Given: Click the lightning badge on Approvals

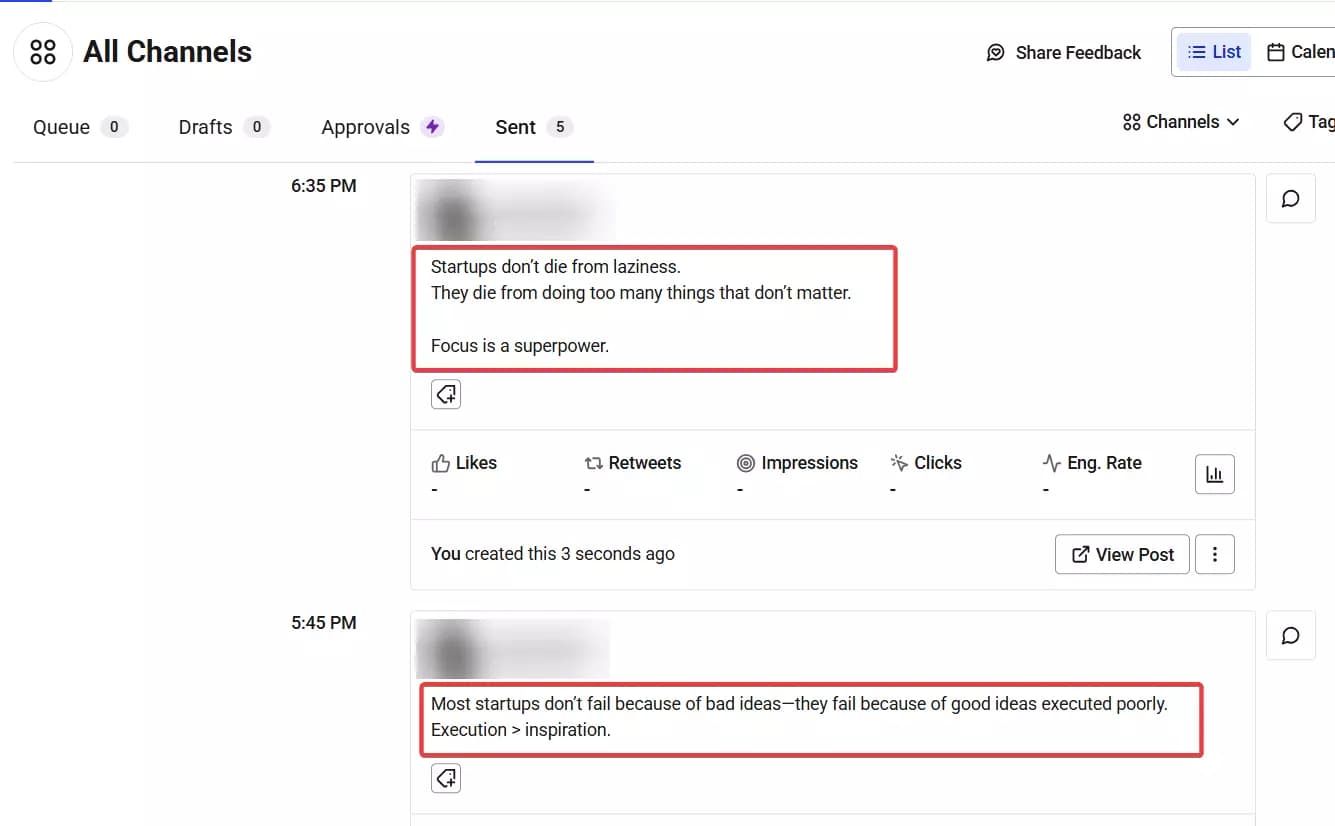Looking at the screenshot, I should tap(432, 127).
